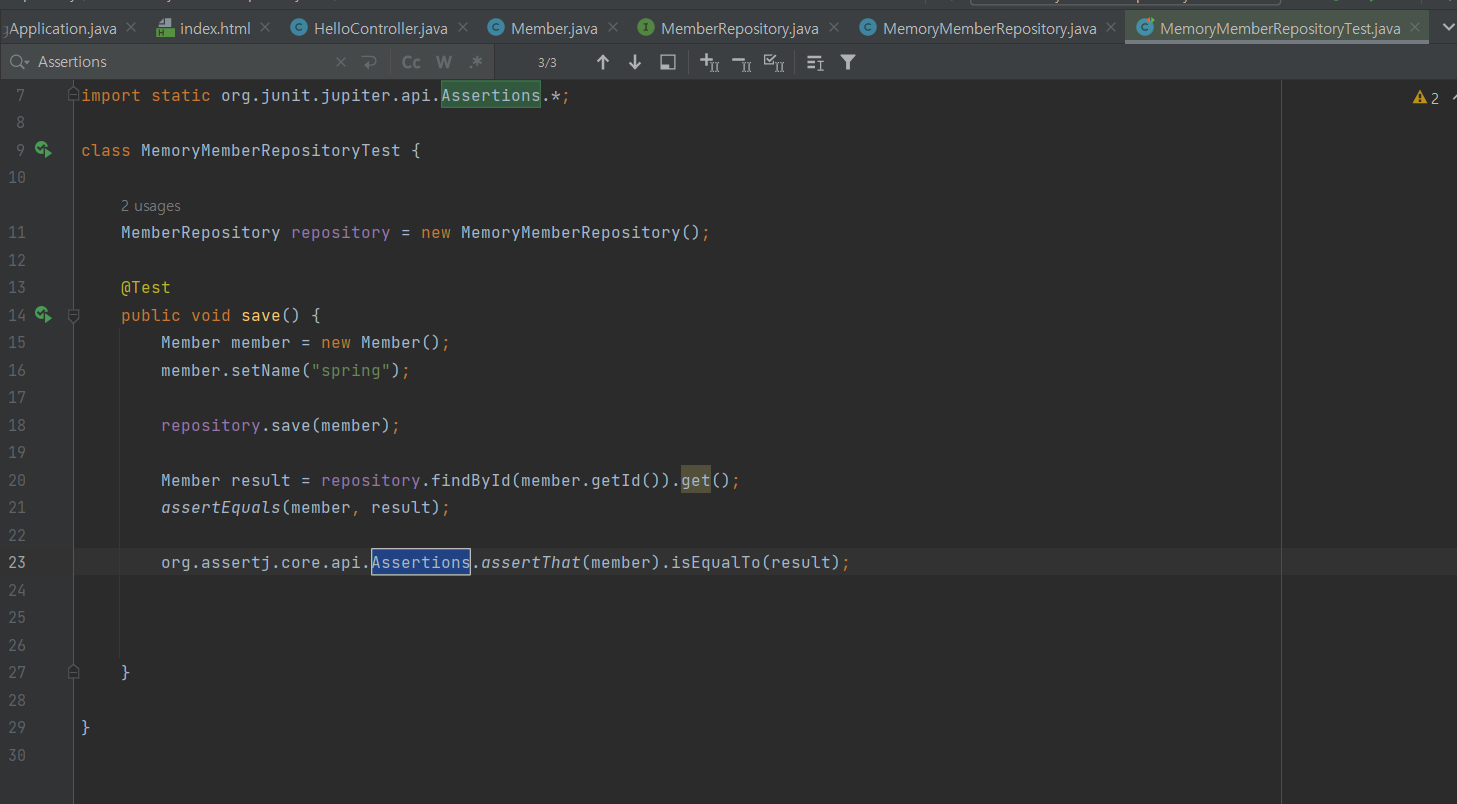Click the highlighted get() call on line 20
Image resolution: width=1457 pixels, height=804 pixels.
point(696,480)
